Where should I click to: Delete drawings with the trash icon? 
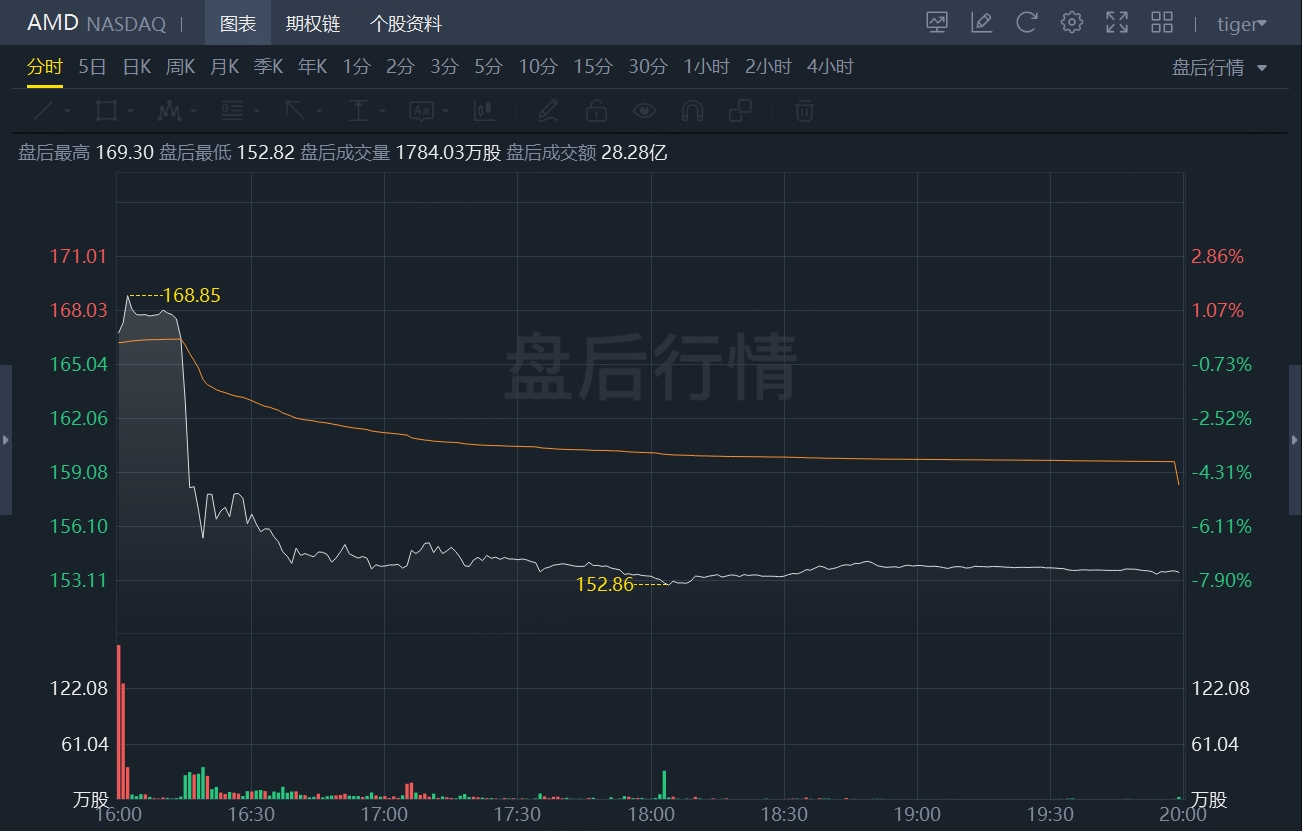(x=804, y=110)
